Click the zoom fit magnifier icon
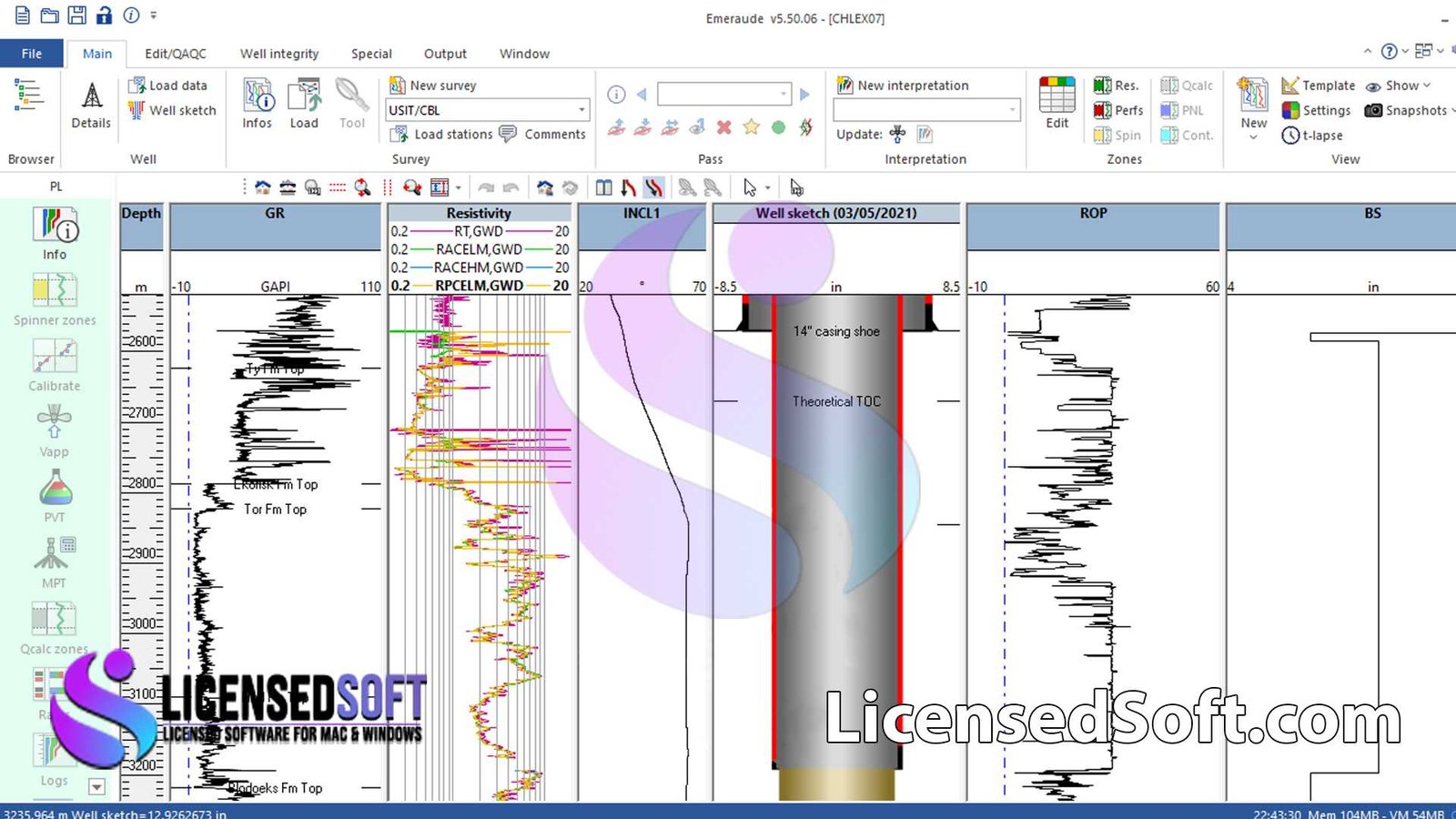Image resolution: width=1456 pixels, height=819 pixels. 362,187
